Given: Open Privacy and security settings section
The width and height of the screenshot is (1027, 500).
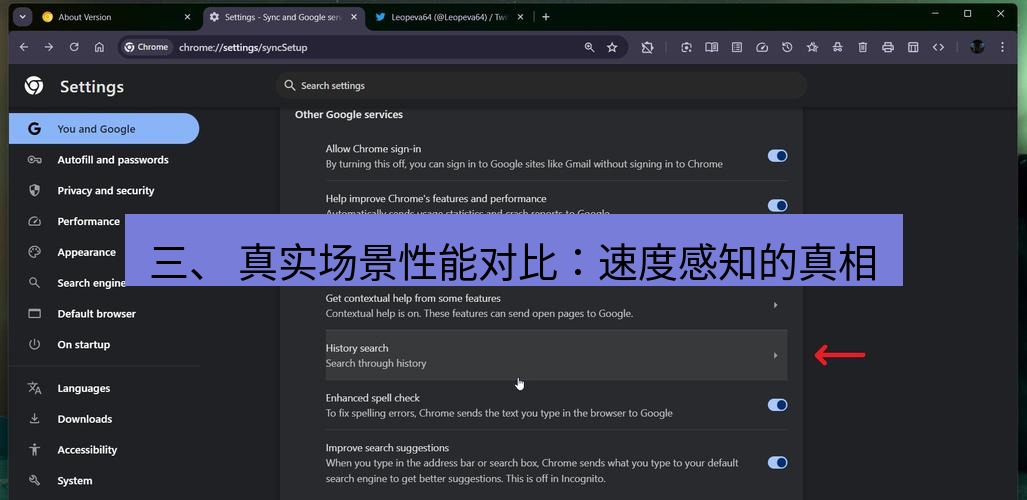Looking at the screenshot, I should 106,191.
